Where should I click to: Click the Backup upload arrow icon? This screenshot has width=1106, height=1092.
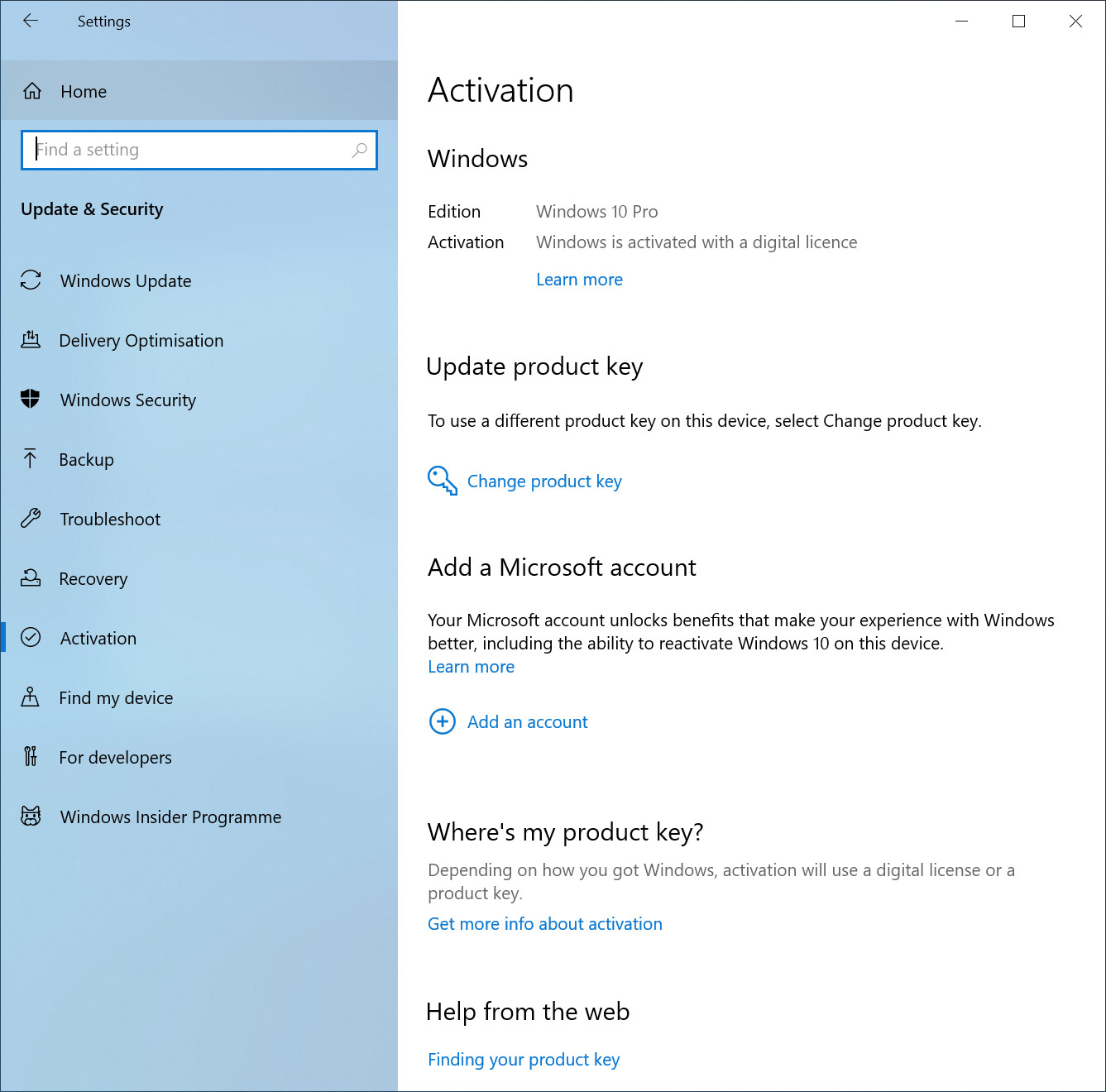(31, 459)
